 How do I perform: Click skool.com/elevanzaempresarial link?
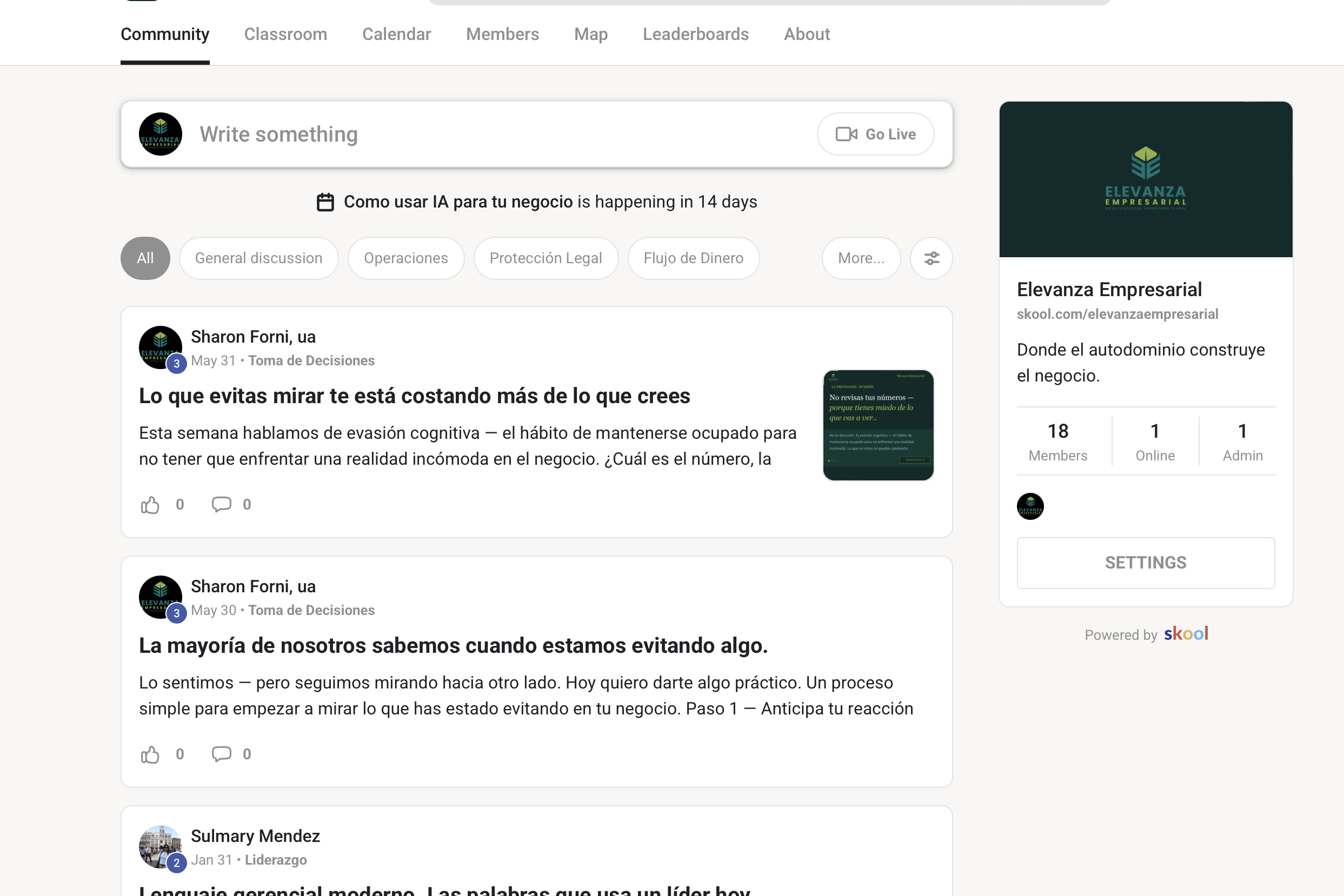tap(1117, 315)
